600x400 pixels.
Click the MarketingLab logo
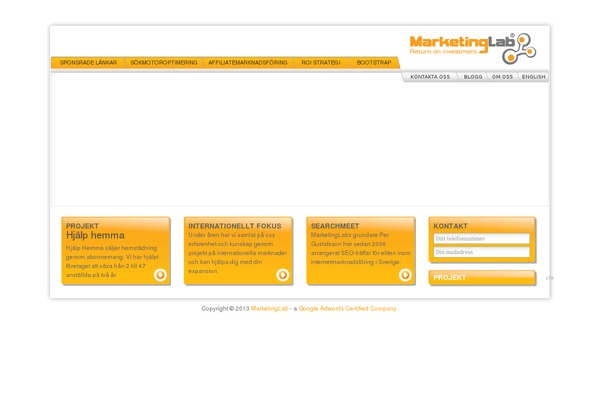[473, 49]
